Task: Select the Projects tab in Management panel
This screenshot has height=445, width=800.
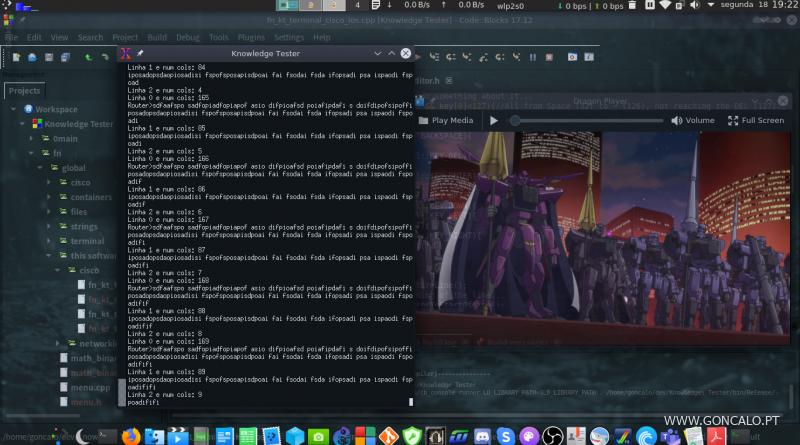Action: point(24,91)
